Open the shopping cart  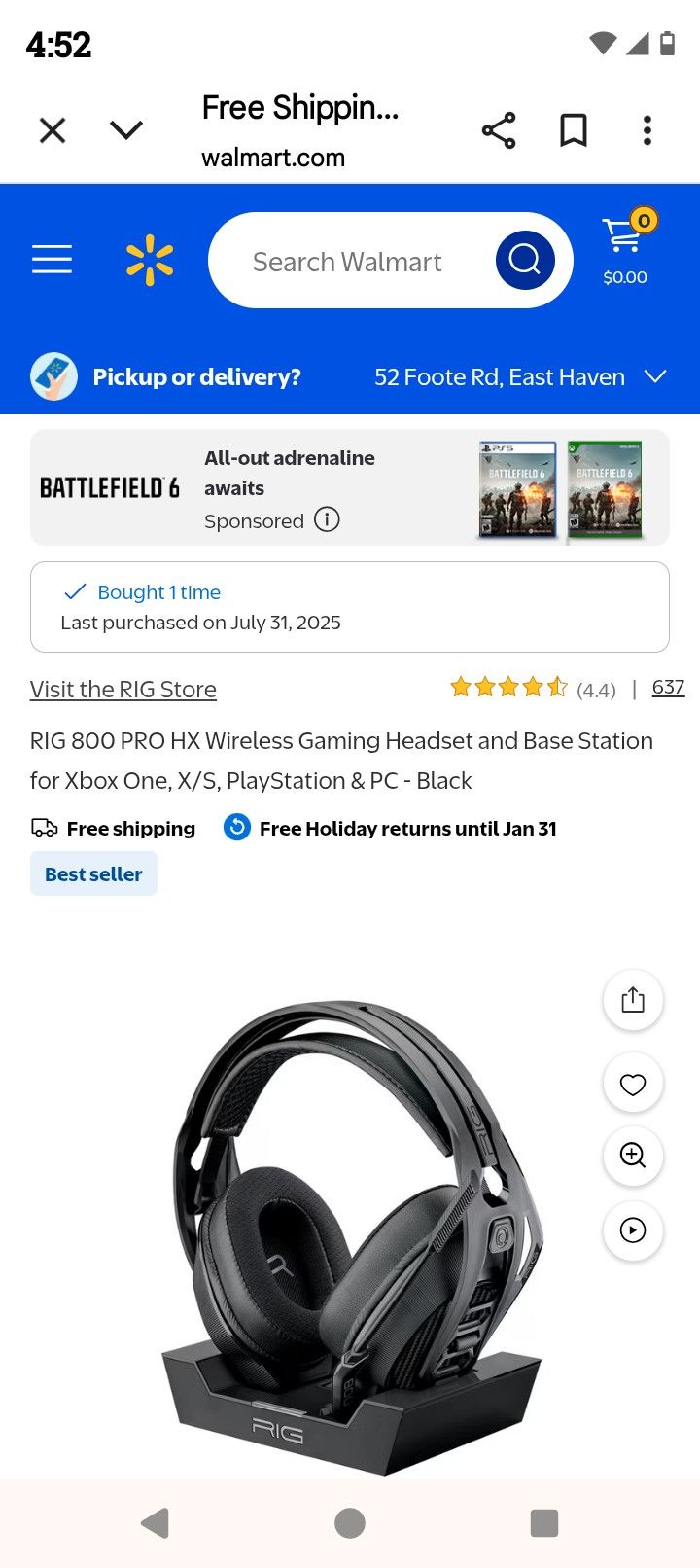tap(625, 251)
